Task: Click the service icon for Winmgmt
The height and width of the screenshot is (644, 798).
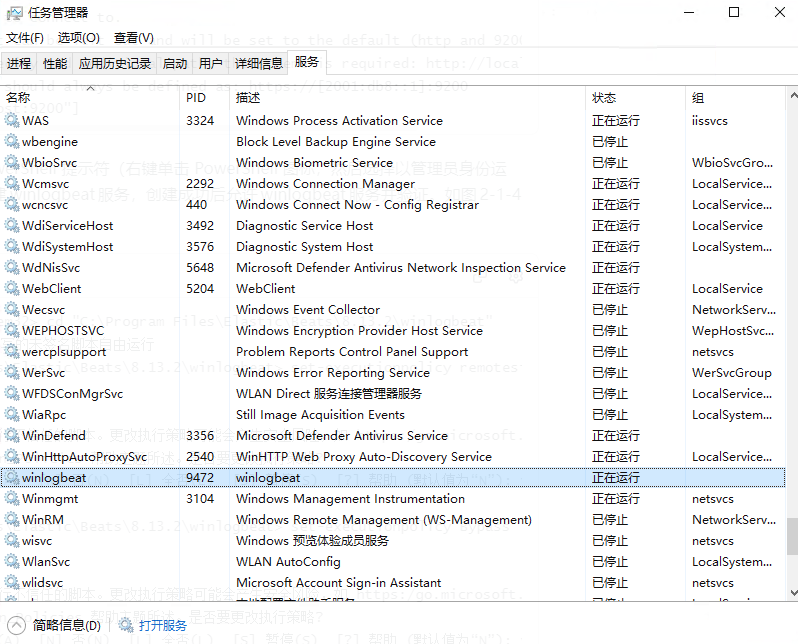Action: coord(12,499)
